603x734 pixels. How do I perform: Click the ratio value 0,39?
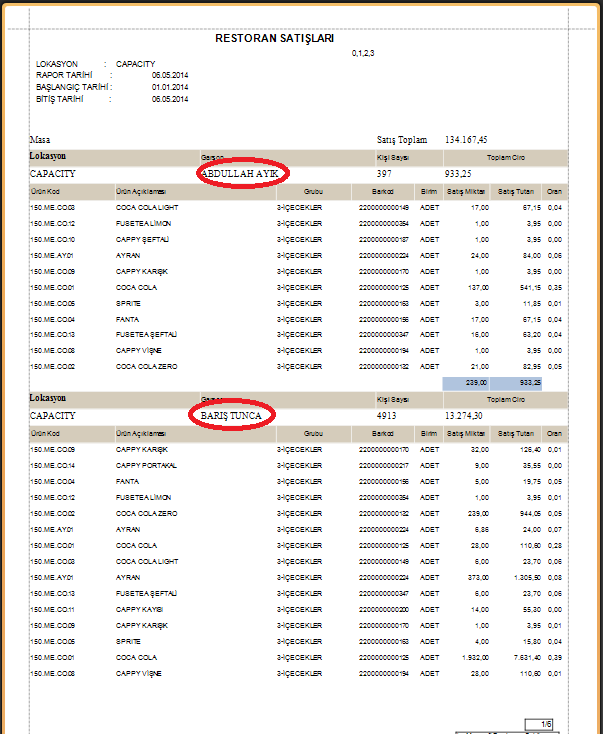(x=555, y=658)
